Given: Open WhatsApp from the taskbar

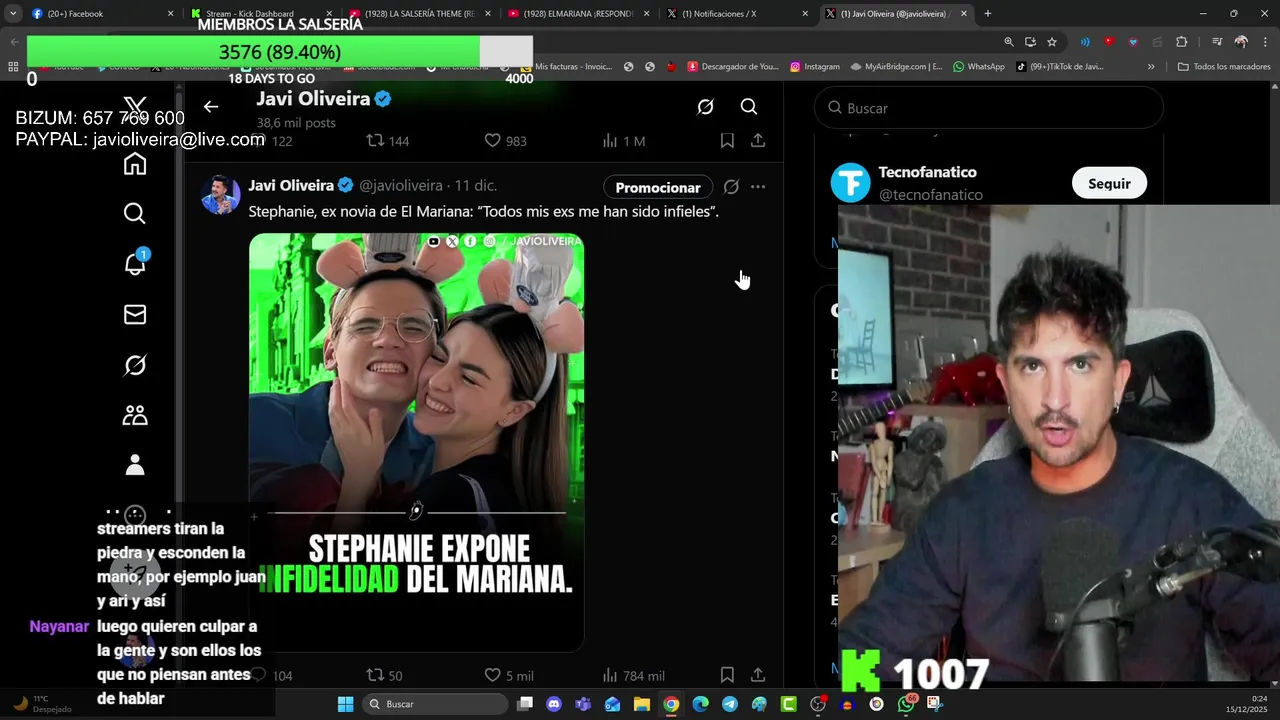Looking at the screenshot, I should coord(906,704).
